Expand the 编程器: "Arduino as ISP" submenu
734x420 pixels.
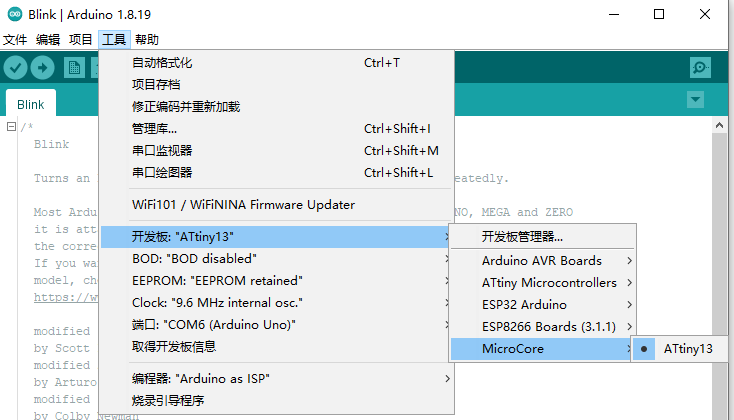pyautogui.click(x=276, y=379)
